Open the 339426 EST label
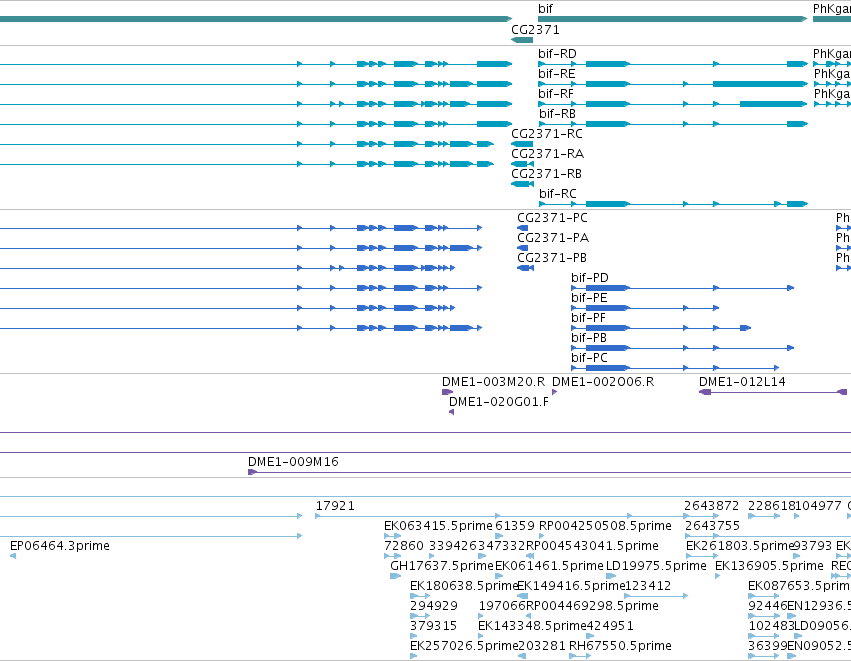This screenshot has height=661, width=851. coord(453,546)
